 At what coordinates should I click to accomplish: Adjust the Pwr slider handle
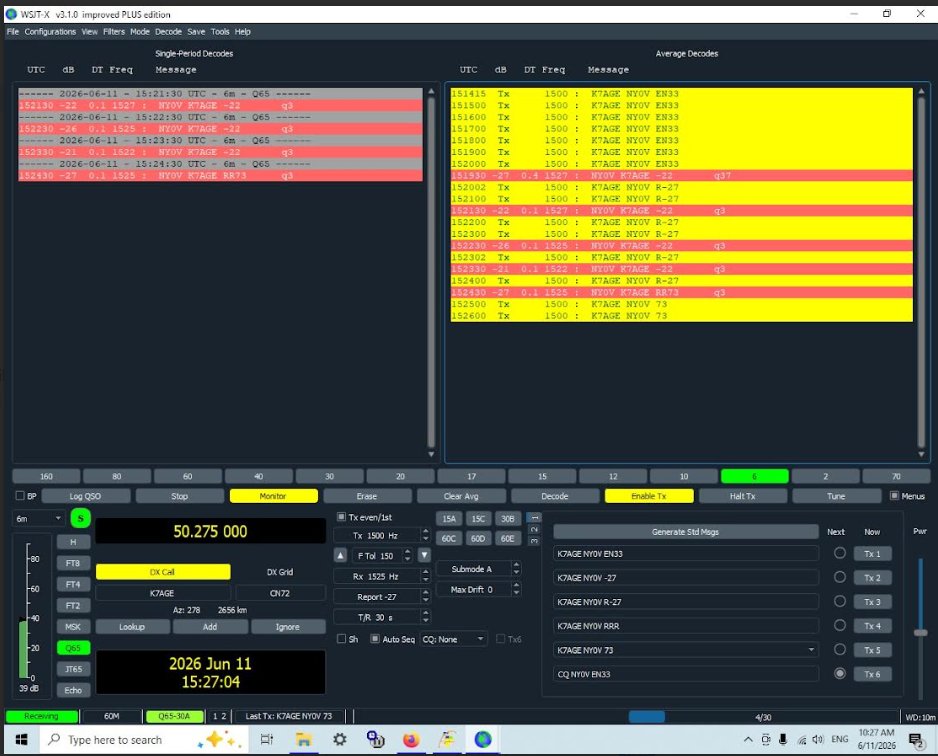pyautogui.click(x=921, y=632)
